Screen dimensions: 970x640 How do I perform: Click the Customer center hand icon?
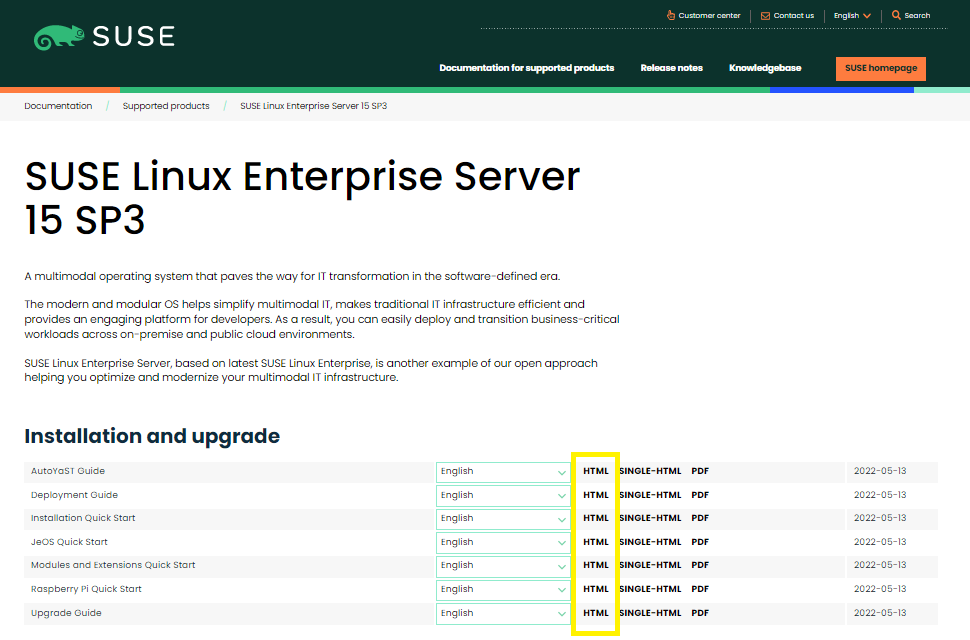671,15
